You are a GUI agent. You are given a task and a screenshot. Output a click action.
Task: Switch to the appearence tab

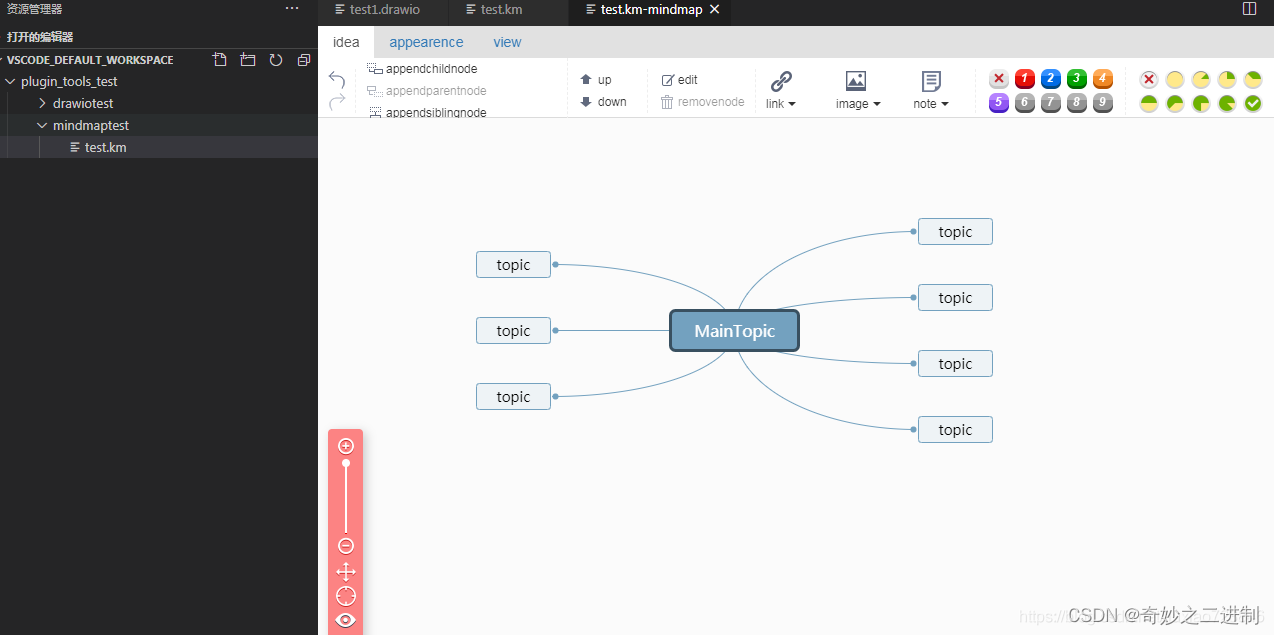[x=426, y=42]
